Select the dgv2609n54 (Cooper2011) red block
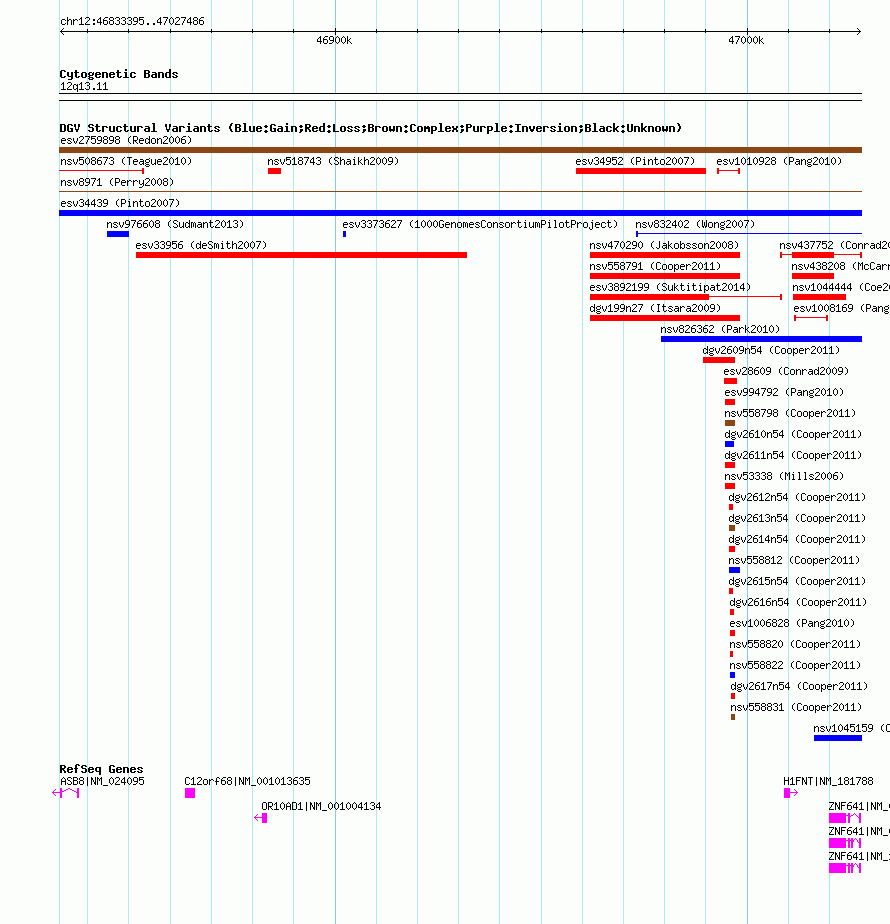 (719, 360)
